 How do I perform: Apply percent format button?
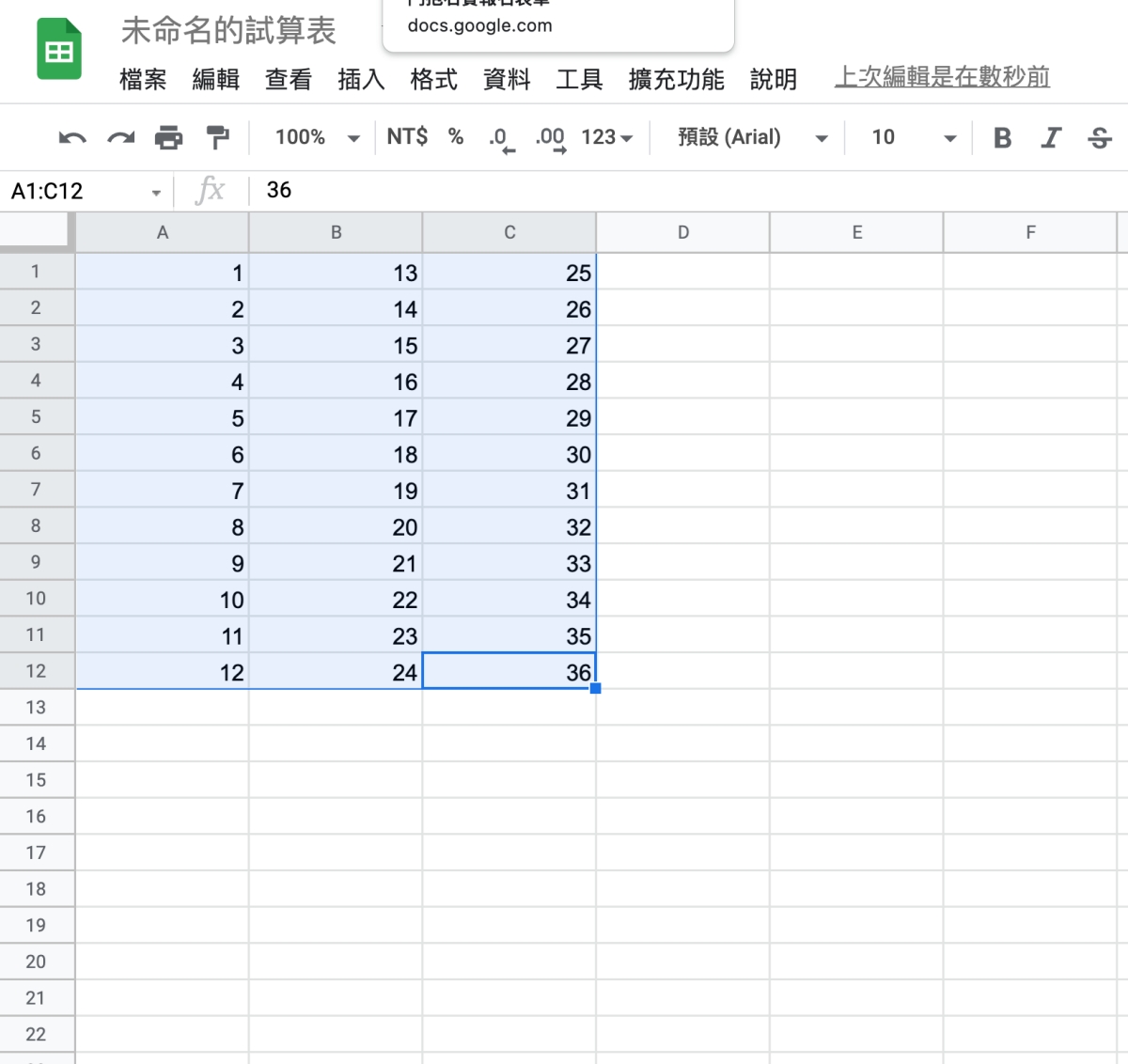coord(456,137)
